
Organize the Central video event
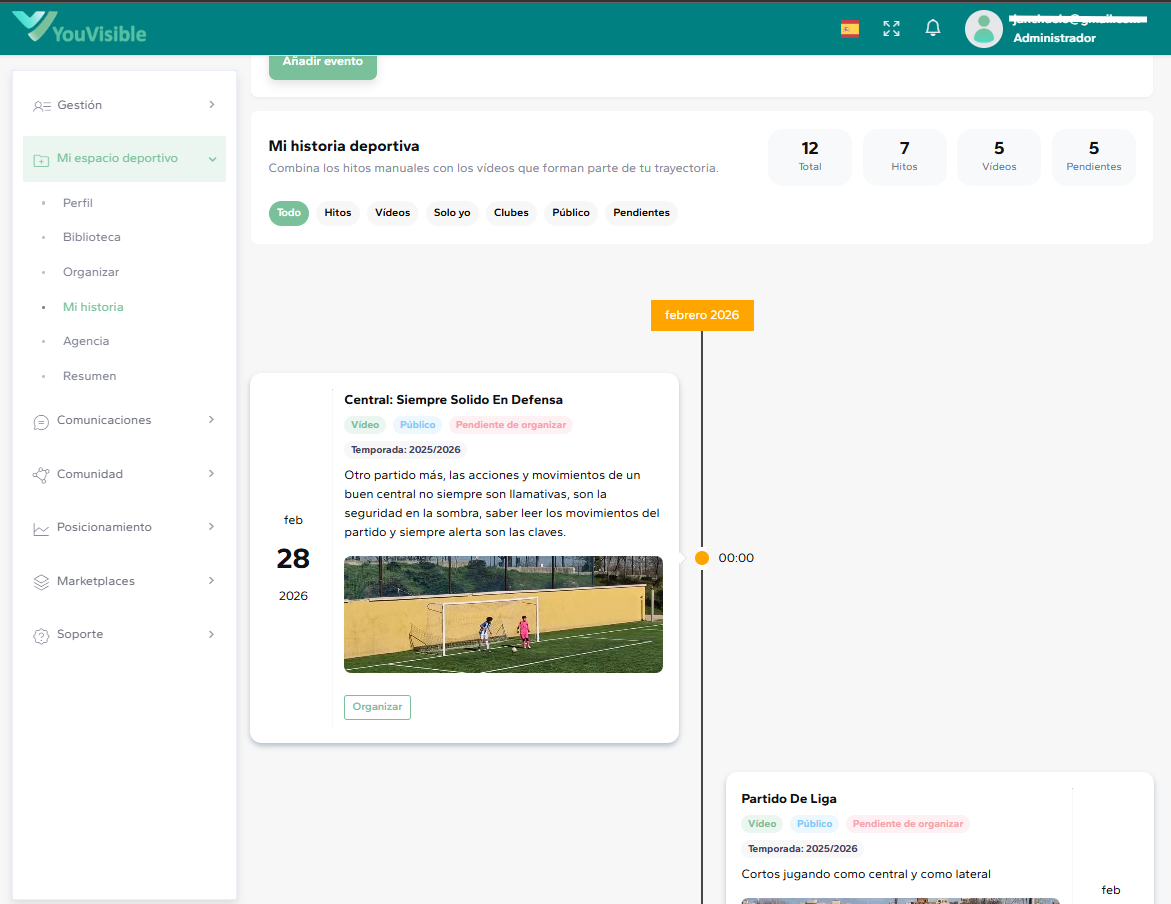[377, 706]
